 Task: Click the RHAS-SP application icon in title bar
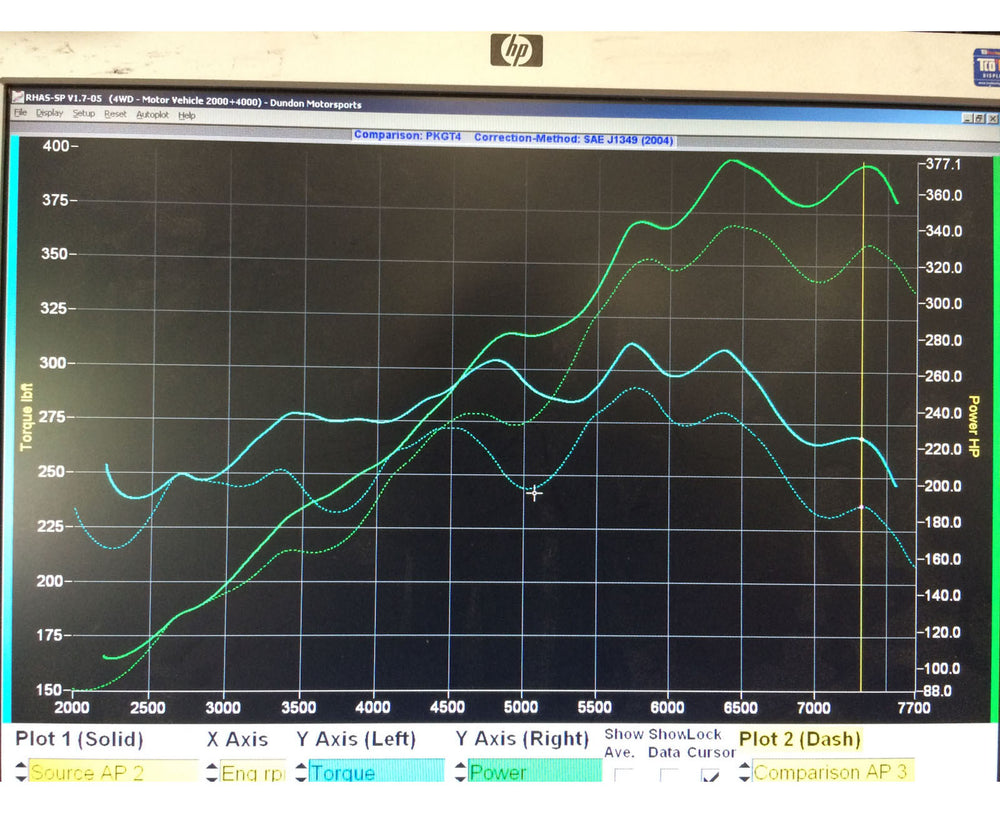coord(17,102)
